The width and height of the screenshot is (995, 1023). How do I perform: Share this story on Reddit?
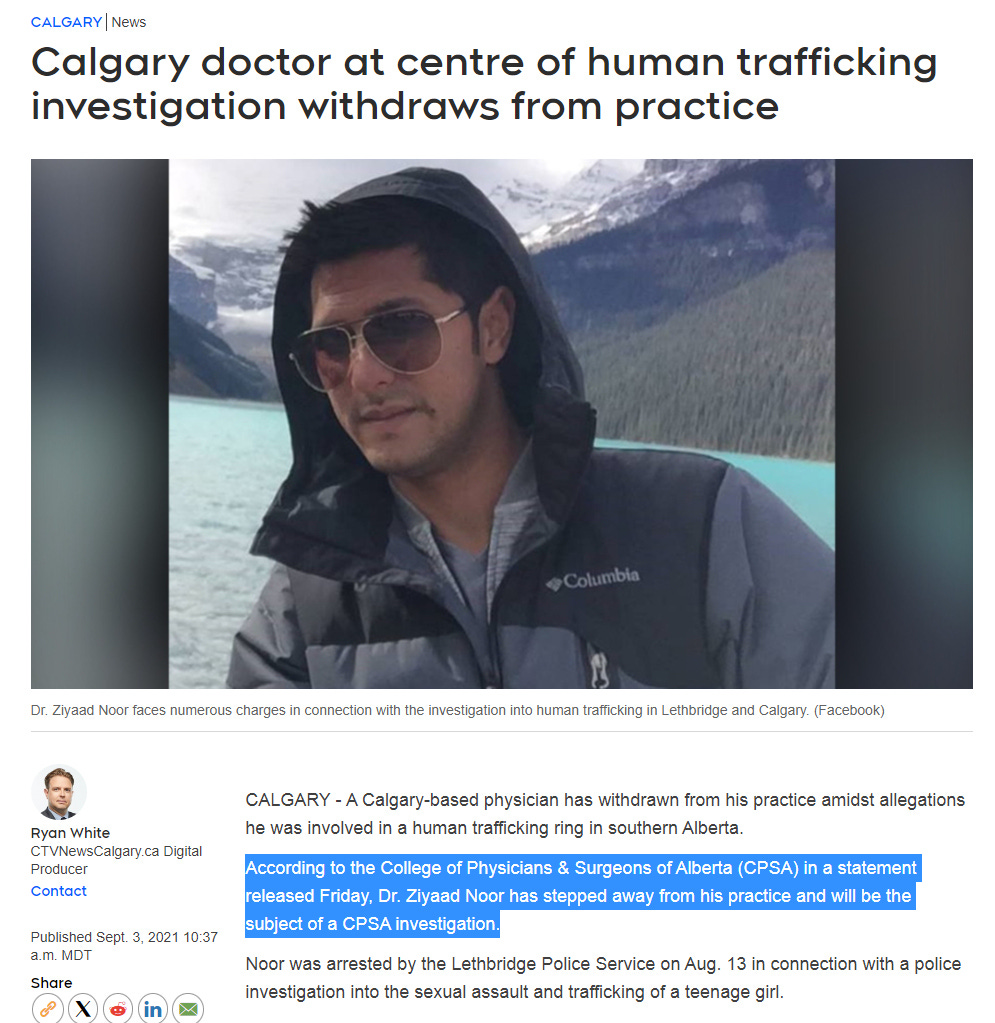point(118,1009)
